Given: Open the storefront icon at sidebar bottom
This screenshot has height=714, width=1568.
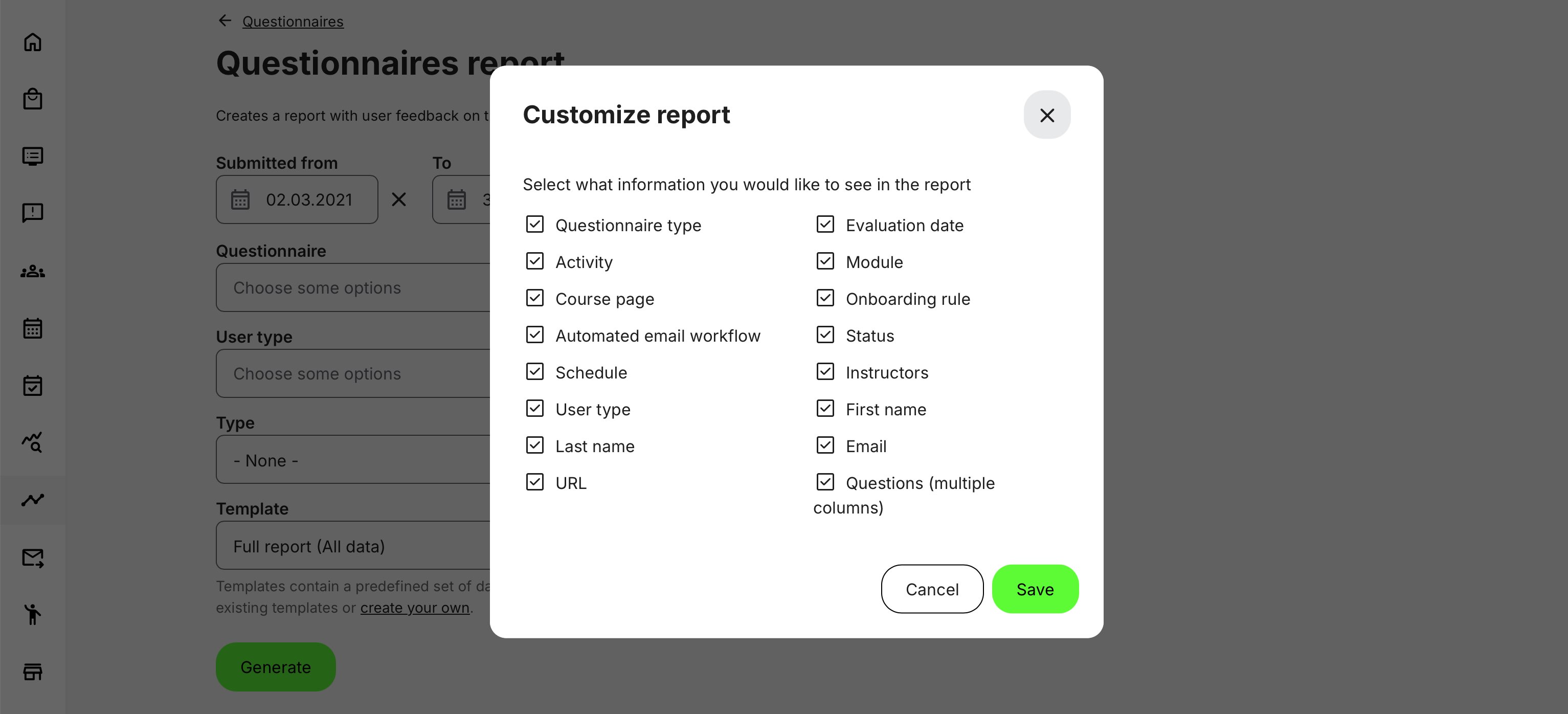Looking at the screenshot, I should click(x=33, y=673).
